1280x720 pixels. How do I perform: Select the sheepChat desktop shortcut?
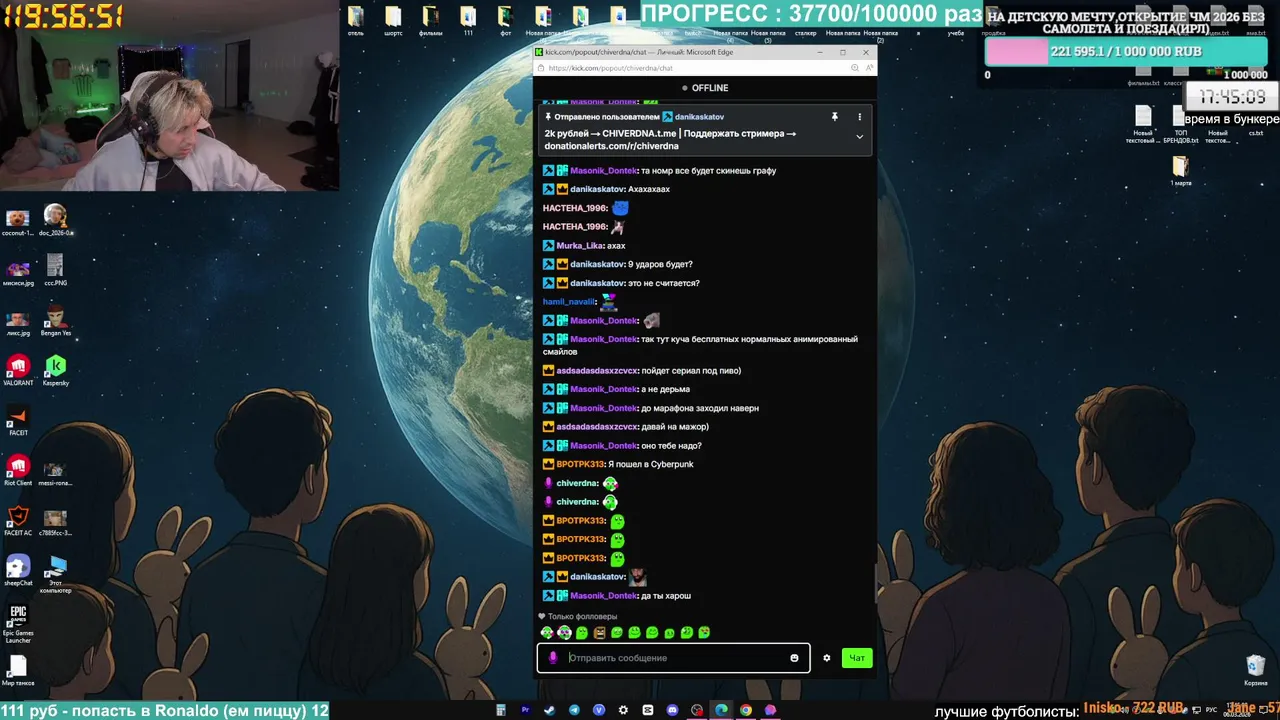(x=18, y=570)
